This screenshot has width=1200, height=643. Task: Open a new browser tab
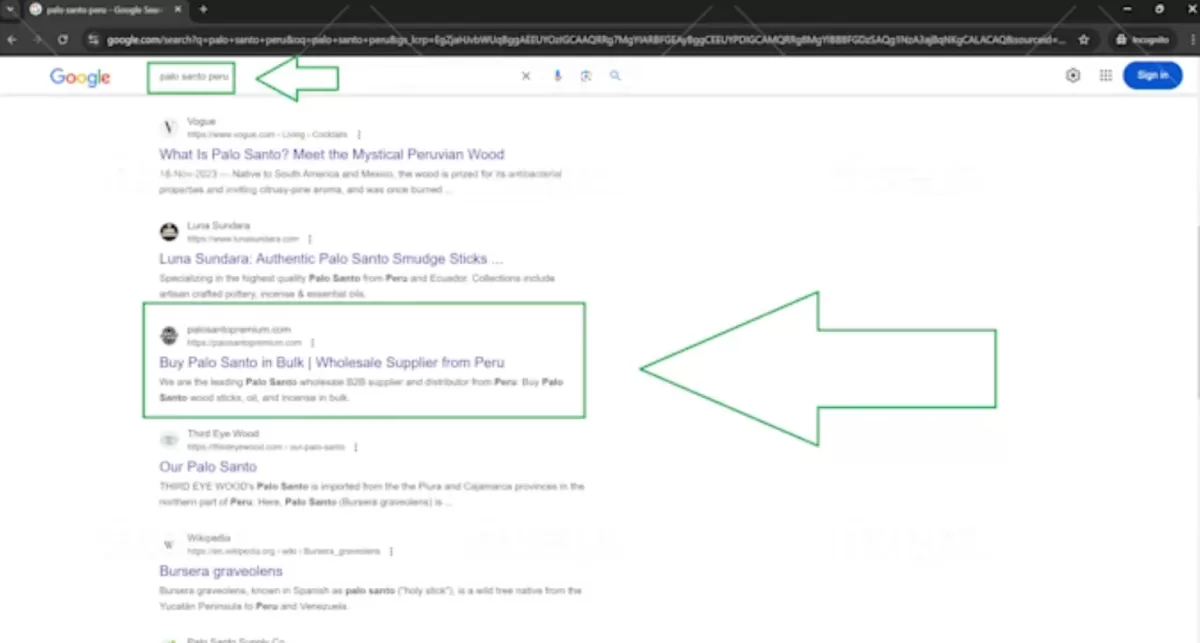pos(203,9)
